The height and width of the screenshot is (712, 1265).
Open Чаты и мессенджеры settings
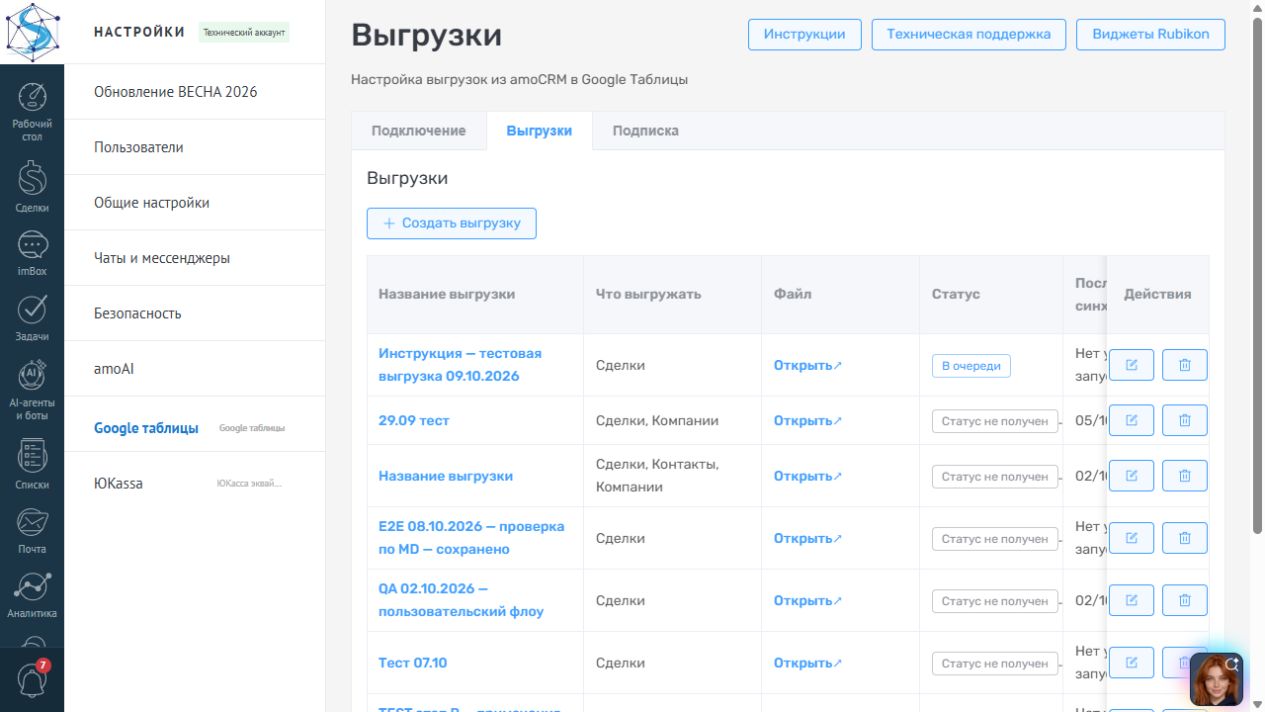point(195,258)
